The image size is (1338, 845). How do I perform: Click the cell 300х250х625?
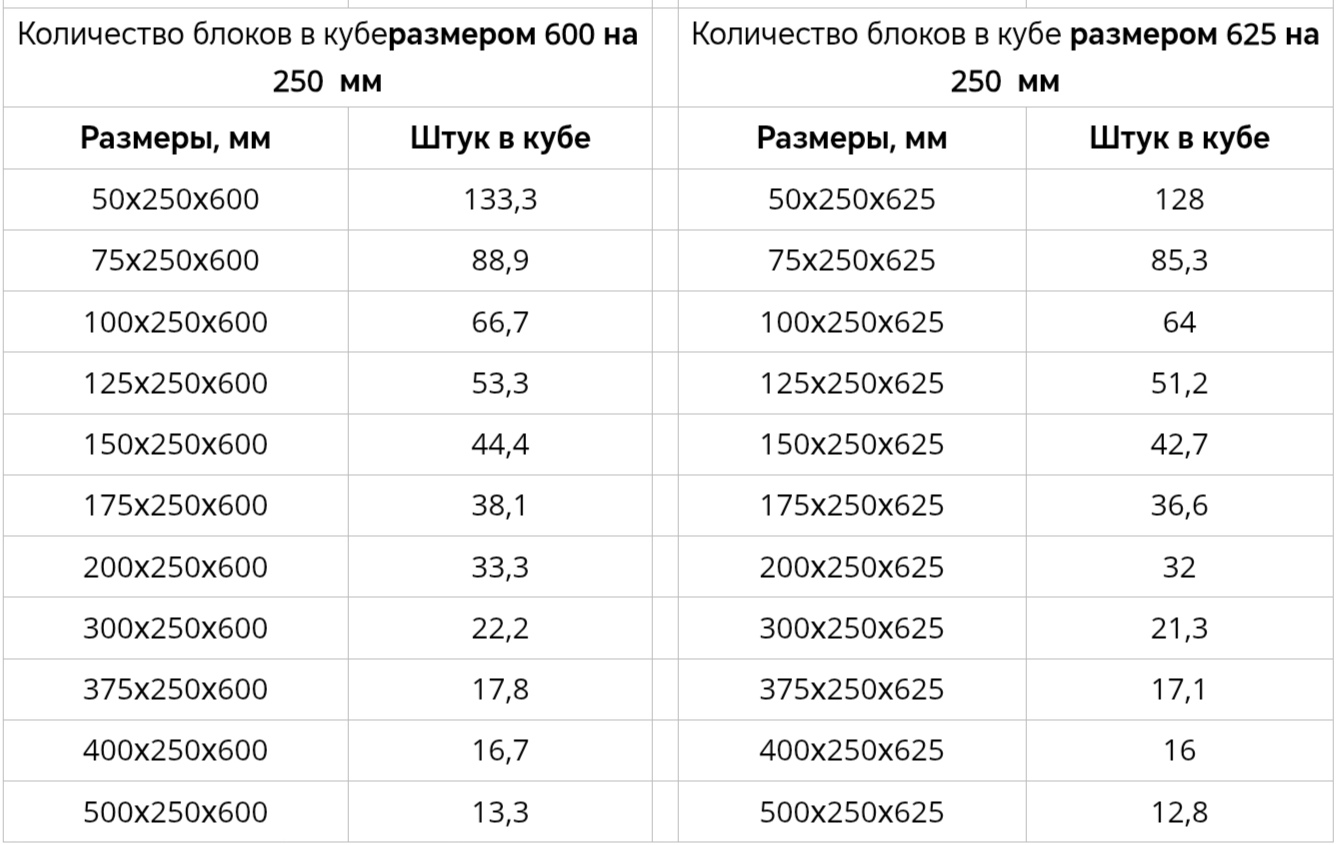(852, 628)
